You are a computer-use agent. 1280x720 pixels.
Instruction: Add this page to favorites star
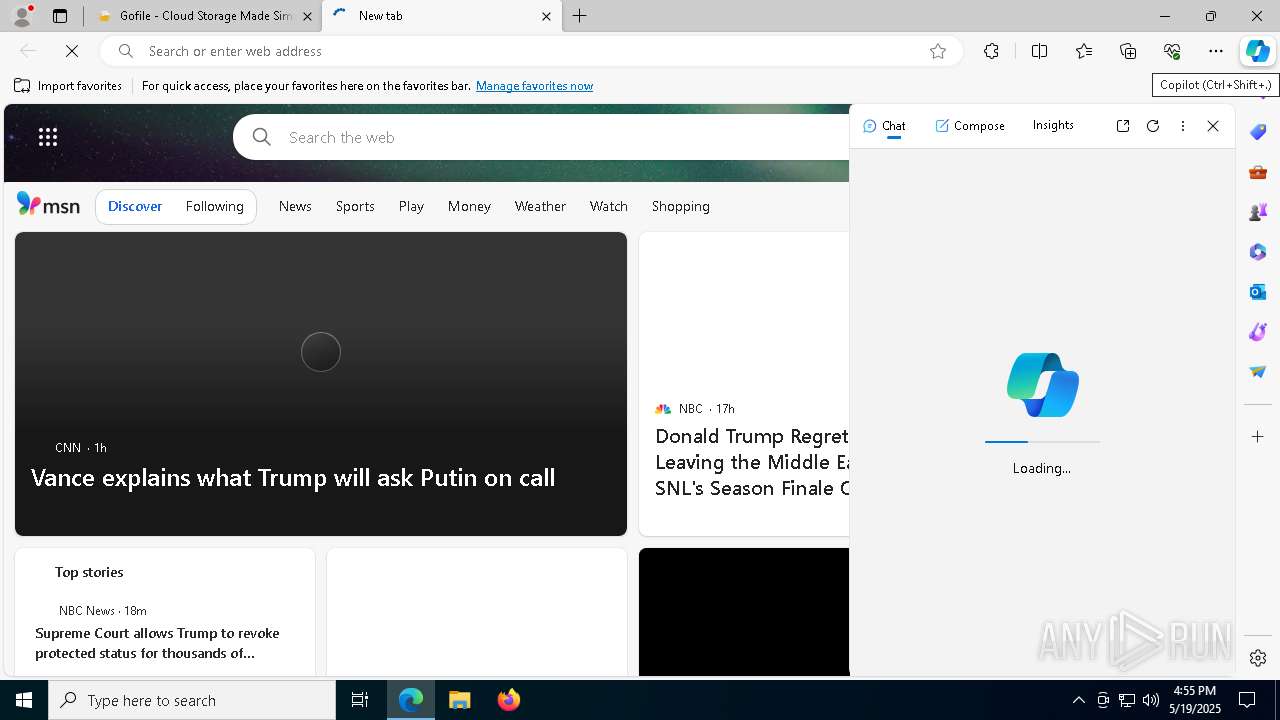click(x=938, y=51)
